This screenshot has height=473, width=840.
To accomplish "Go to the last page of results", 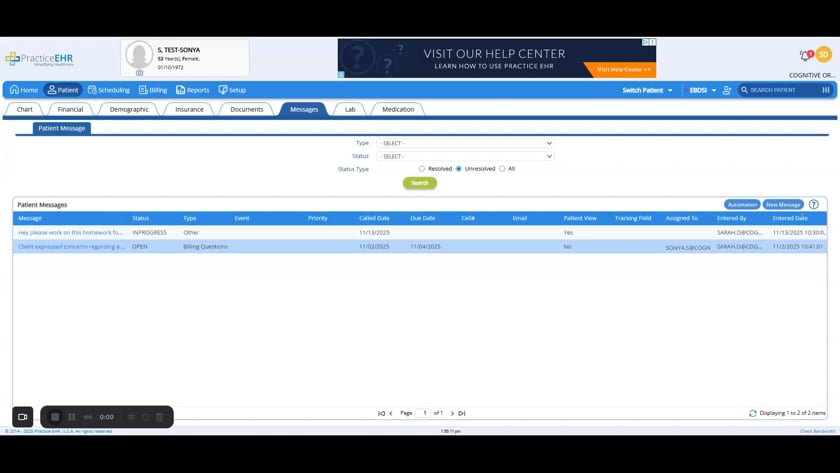I will (x=462, y=414).
